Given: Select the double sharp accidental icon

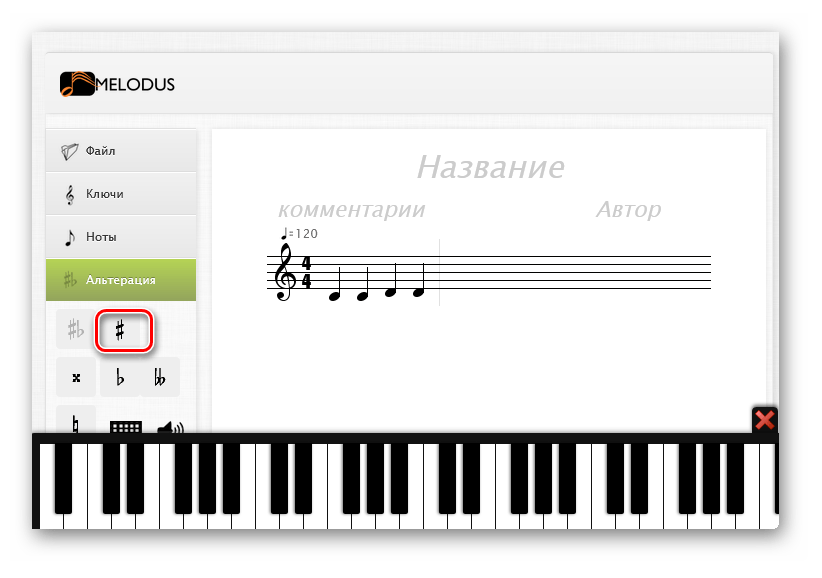Looking at the screenshot, I should coord(77,377).
